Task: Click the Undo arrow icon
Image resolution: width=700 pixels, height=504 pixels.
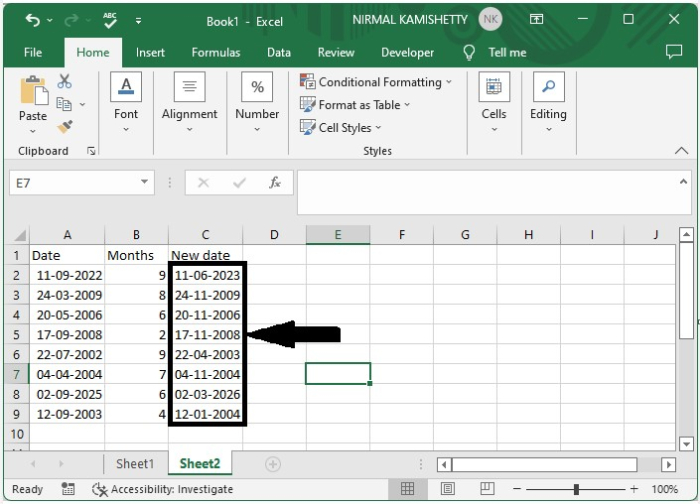Action: 33,20
